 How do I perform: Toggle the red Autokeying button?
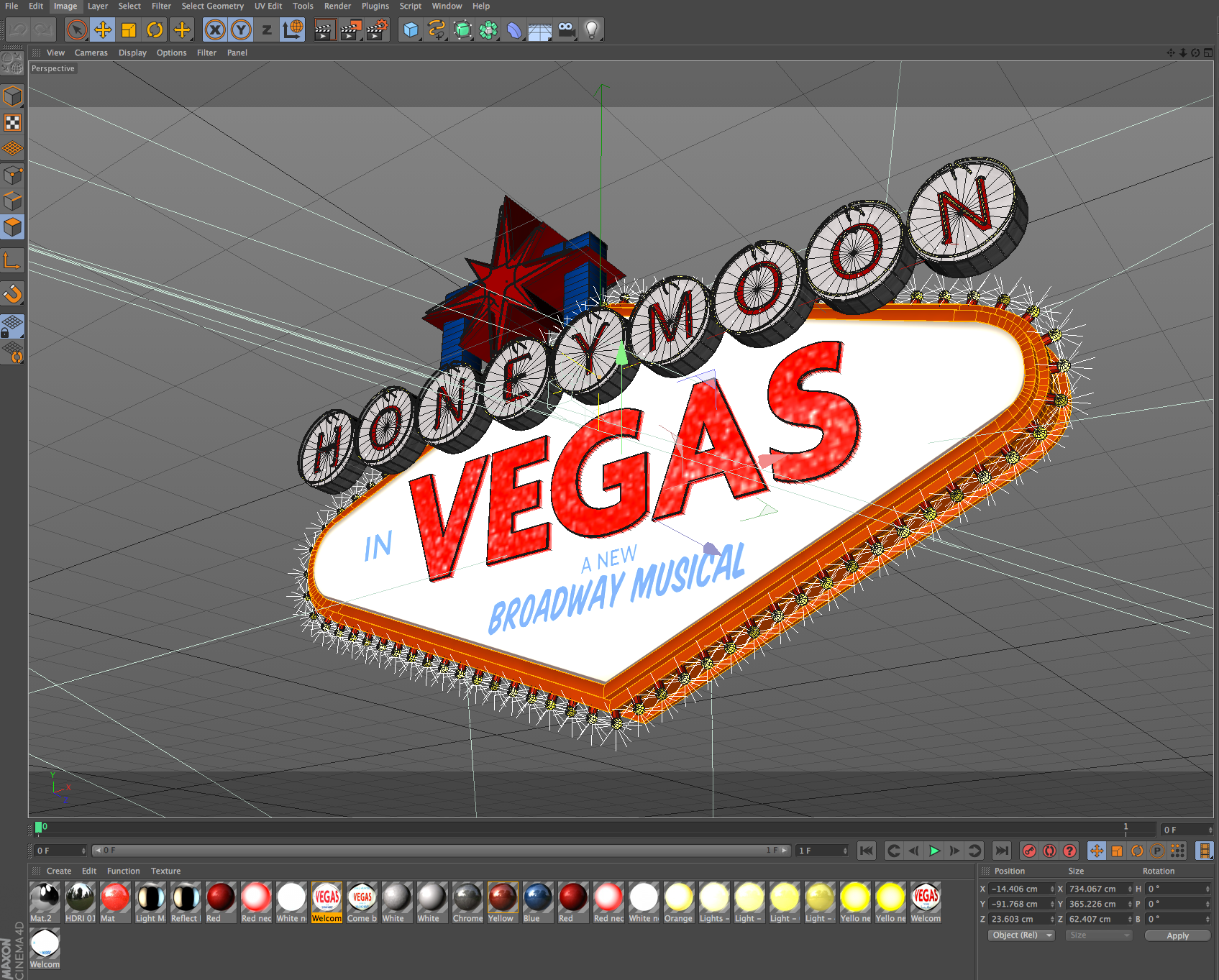[x=1049, y=851]
